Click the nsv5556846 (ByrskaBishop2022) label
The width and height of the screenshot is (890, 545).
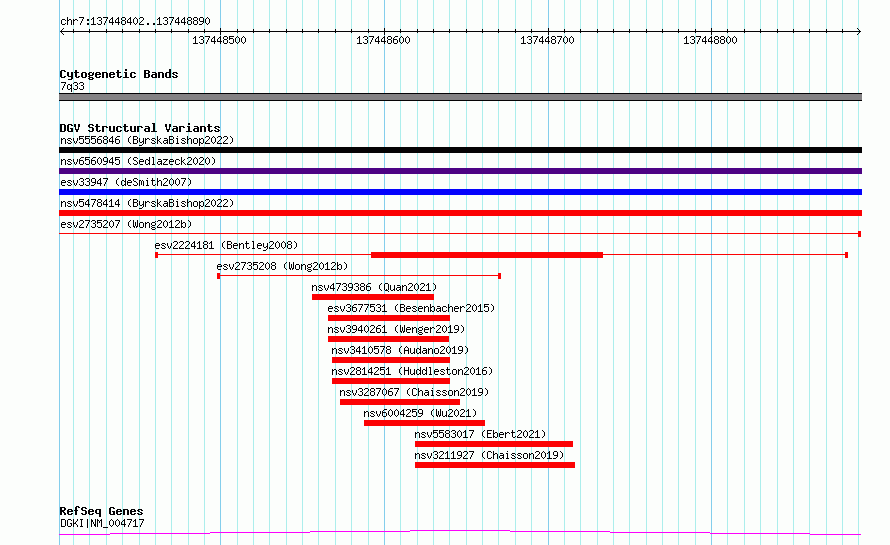[147, 140]
